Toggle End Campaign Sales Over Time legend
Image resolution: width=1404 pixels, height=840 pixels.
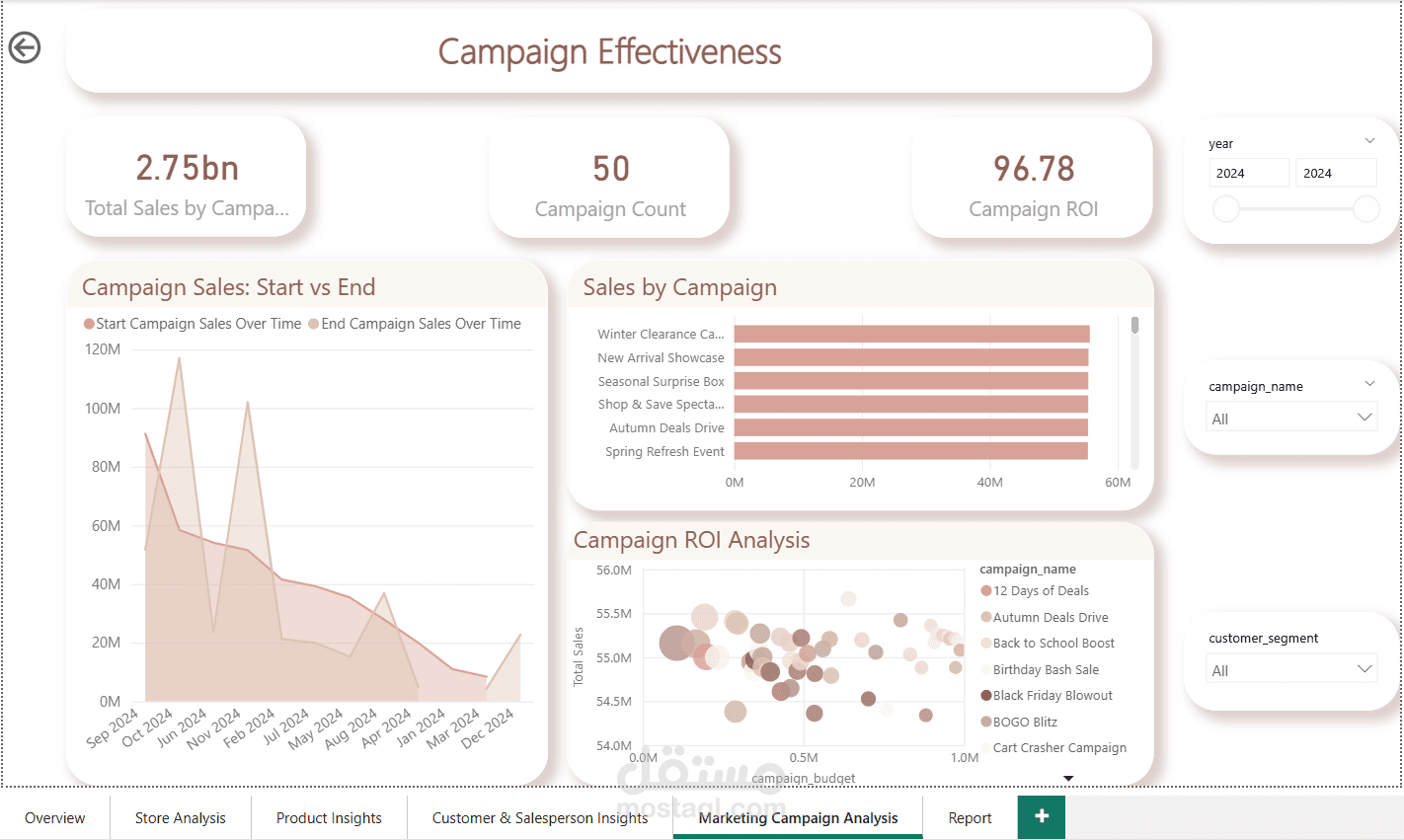(x=415, y=324)
